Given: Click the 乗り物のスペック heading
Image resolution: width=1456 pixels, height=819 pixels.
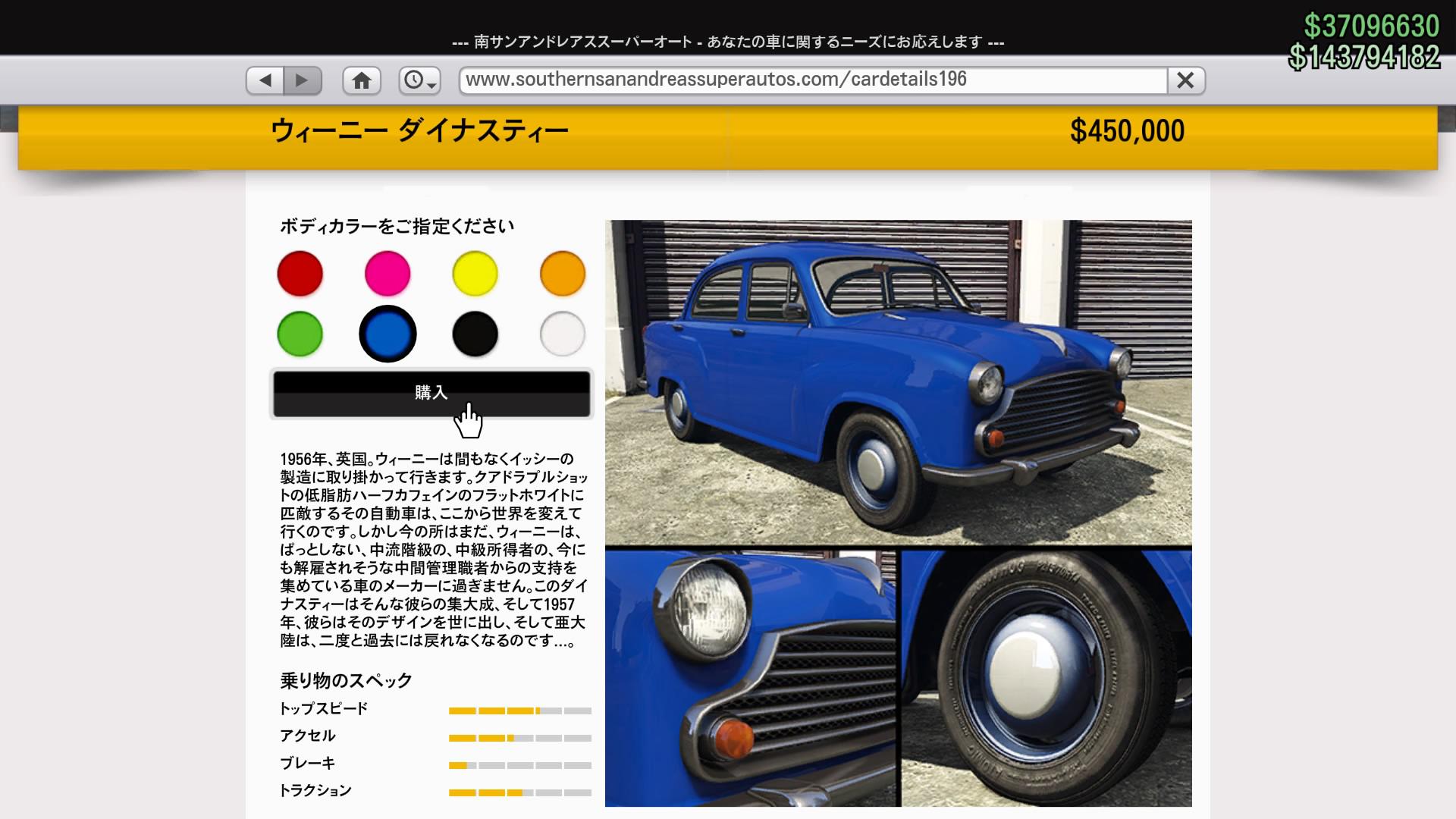Looking at the screenshot, I should (x=346, y=680).
